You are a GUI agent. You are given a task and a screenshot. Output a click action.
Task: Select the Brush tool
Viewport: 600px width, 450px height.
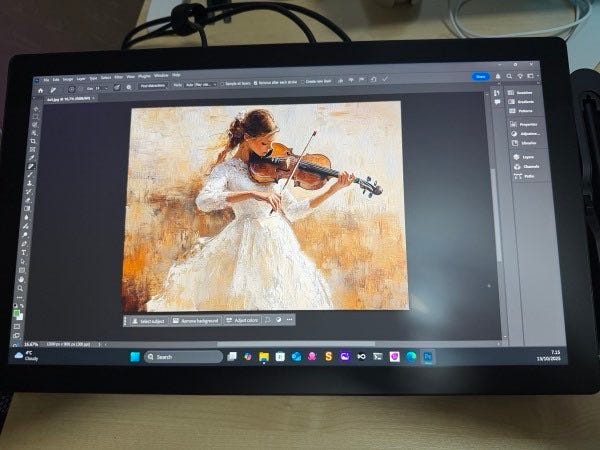click(x=30, y=174)
